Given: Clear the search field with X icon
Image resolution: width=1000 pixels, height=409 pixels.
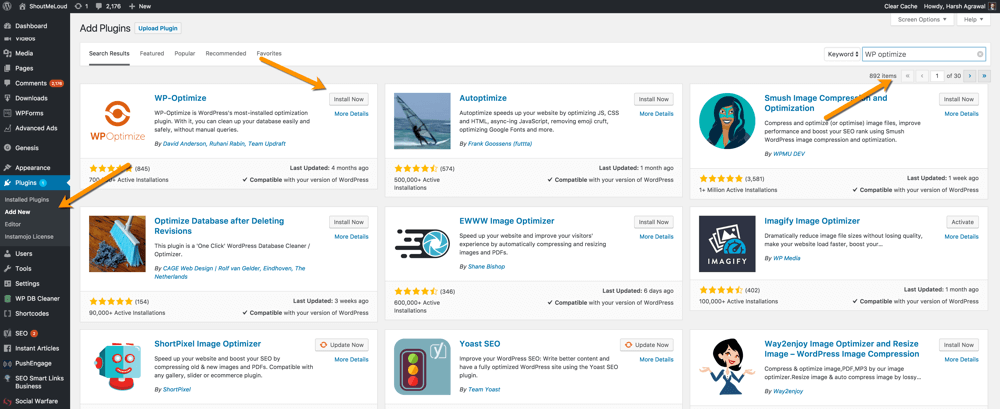Looking at the screenshot, I should coord(980,54).
